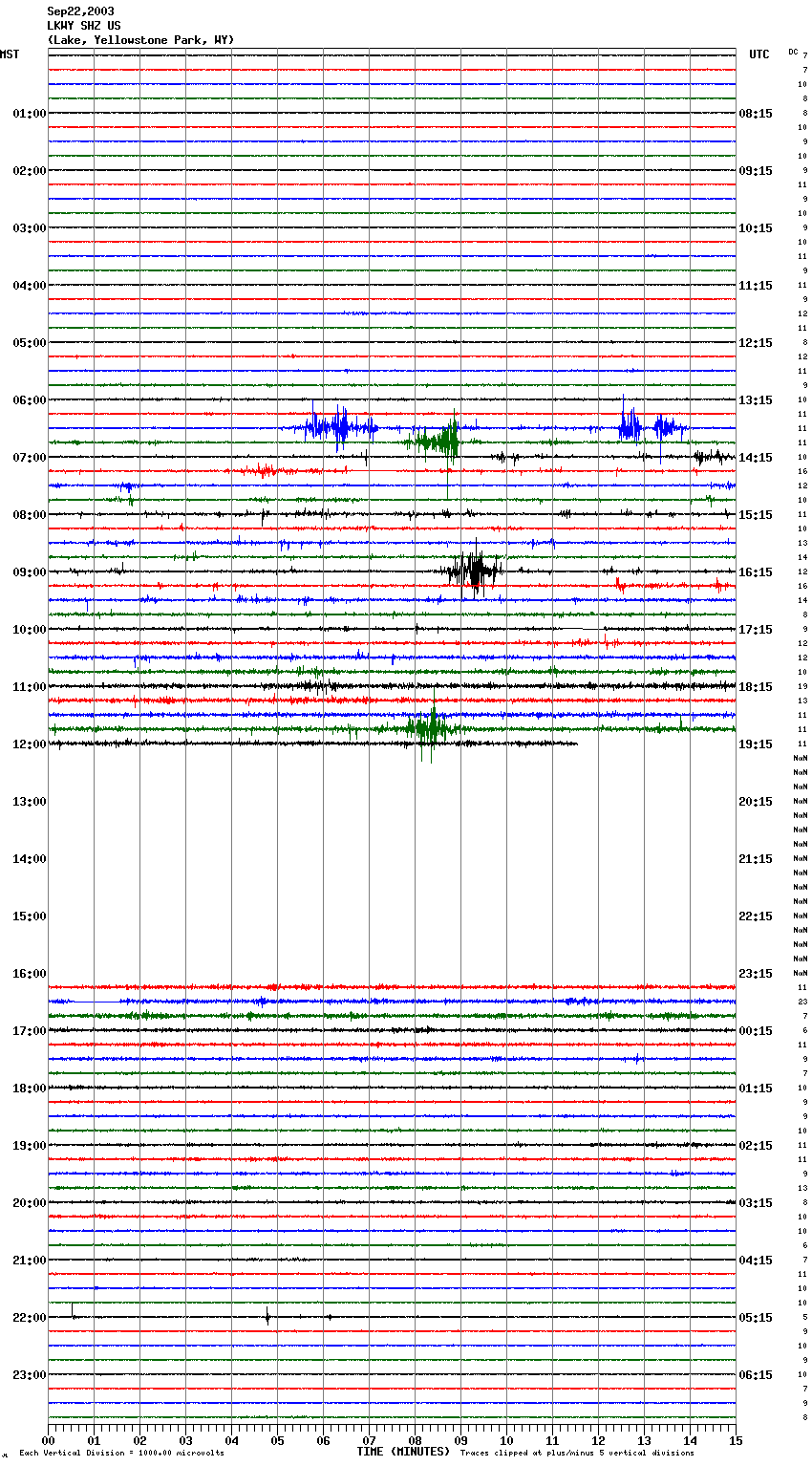The height and width of the screenshot is (1466, 812).
Task: Select the 02:15 UTC time label
Action: coord(756,1146)
